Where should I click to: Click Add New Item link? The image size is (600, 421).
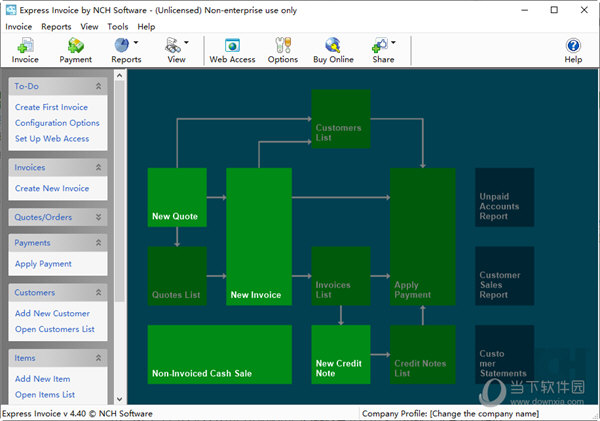click(42, 379)
